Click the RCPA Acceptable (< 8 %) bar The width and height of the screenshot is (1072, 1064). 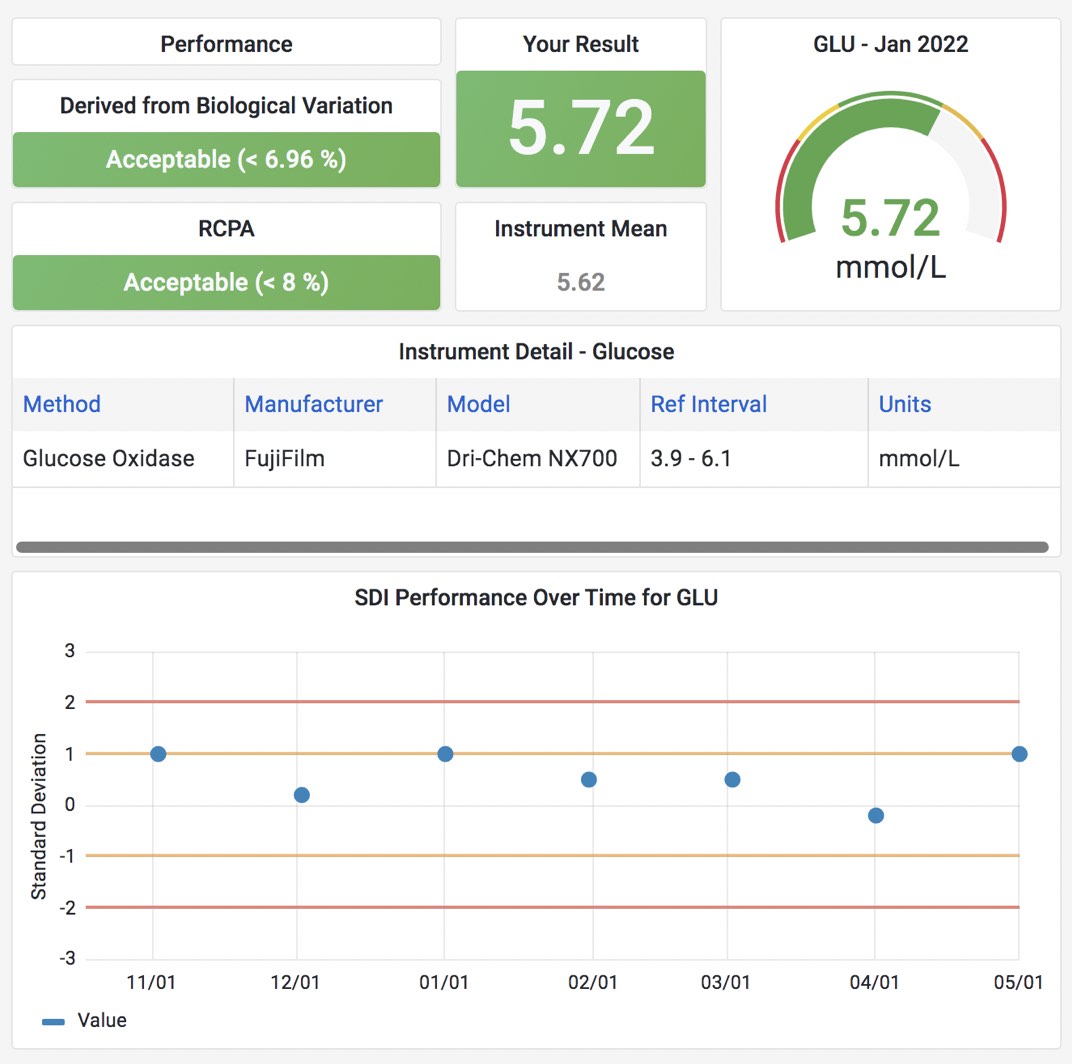coord(226,282)
